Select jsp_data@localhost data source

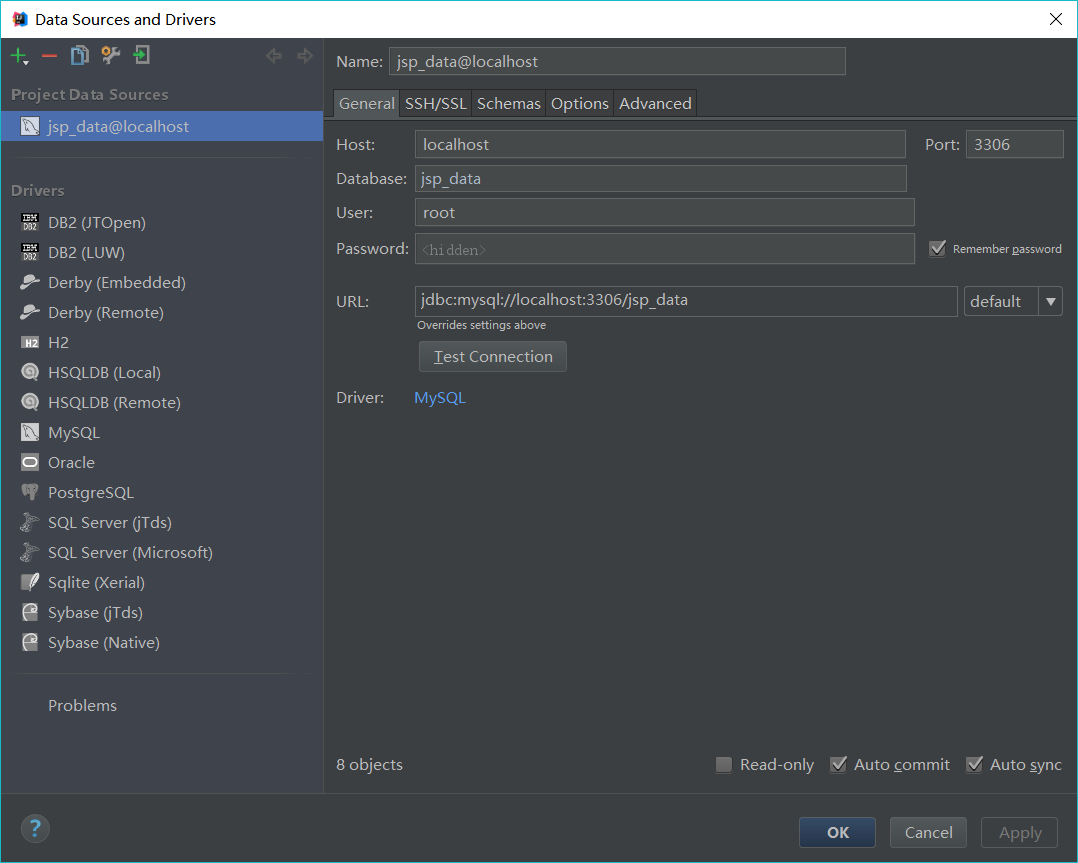[x=162, y=127]
